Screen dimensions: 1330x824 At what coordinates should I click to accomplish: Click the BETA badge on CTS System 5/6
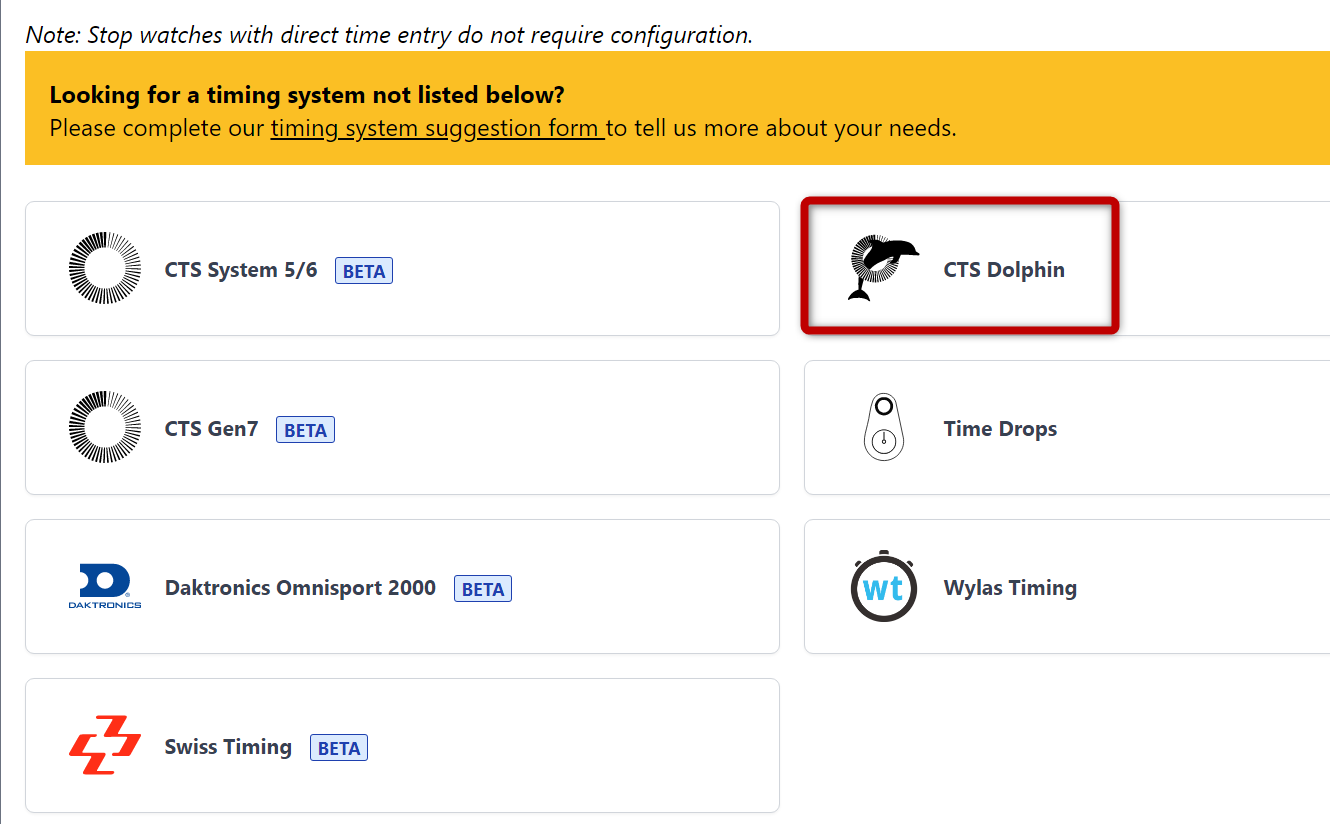coord(364,271)
